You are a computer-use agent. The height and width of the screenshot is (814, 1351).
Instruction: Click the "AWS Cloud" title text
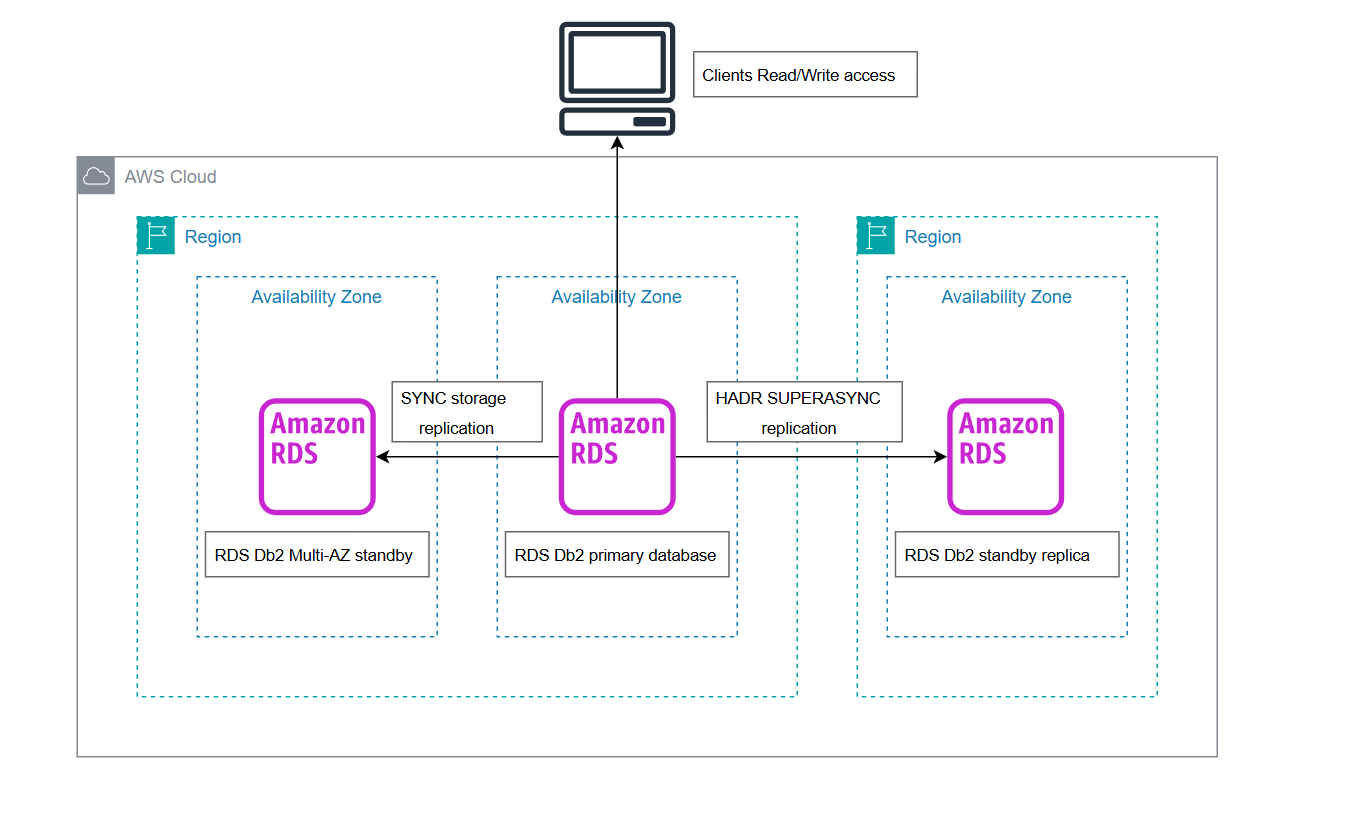point(170,177)
